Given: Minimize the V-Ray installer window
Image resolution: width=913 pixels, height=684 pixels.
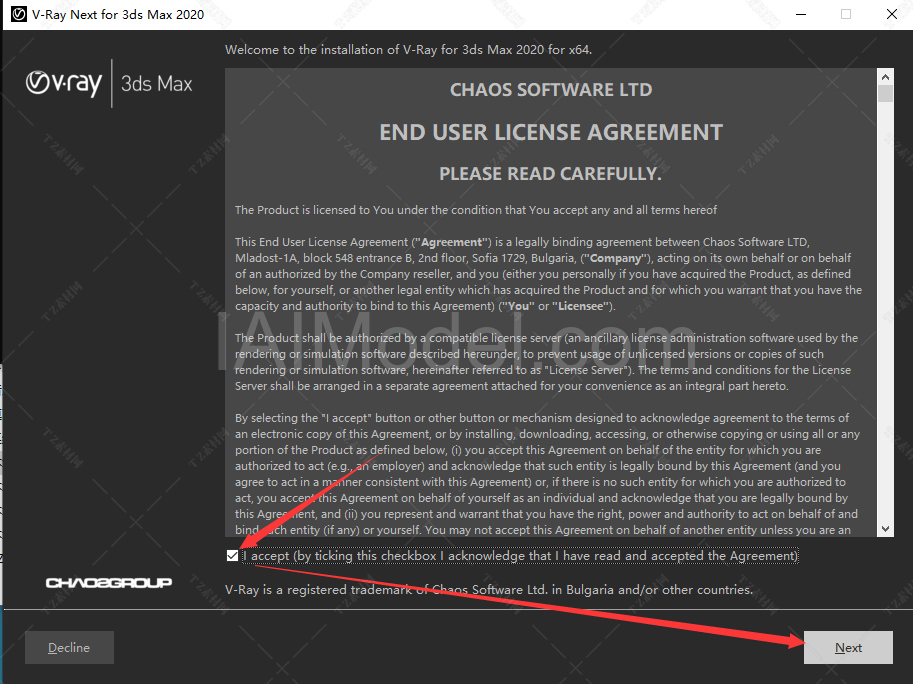Looking at the screenshot, I should click(x=801, y=14).
